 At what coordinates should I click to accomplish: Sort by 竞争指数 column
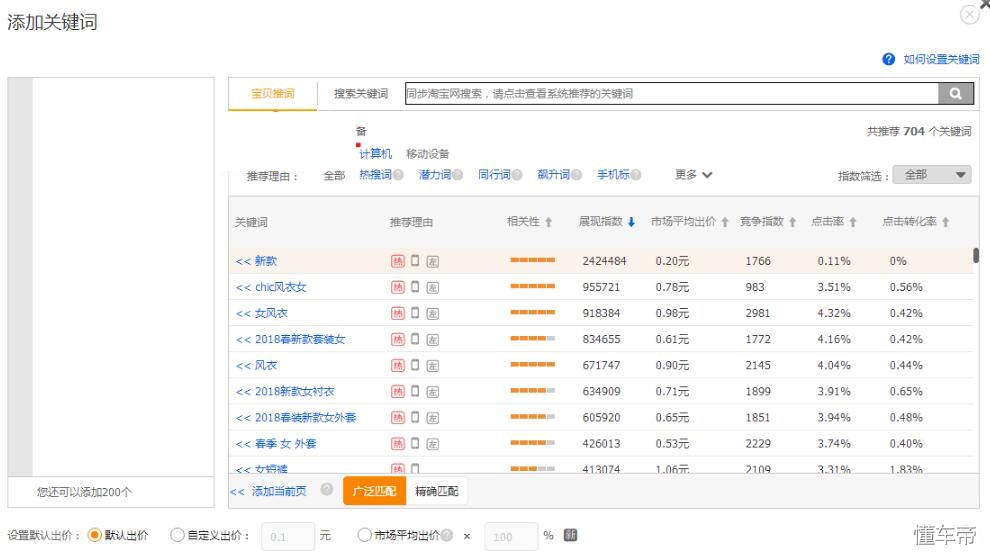click(768, 222)
